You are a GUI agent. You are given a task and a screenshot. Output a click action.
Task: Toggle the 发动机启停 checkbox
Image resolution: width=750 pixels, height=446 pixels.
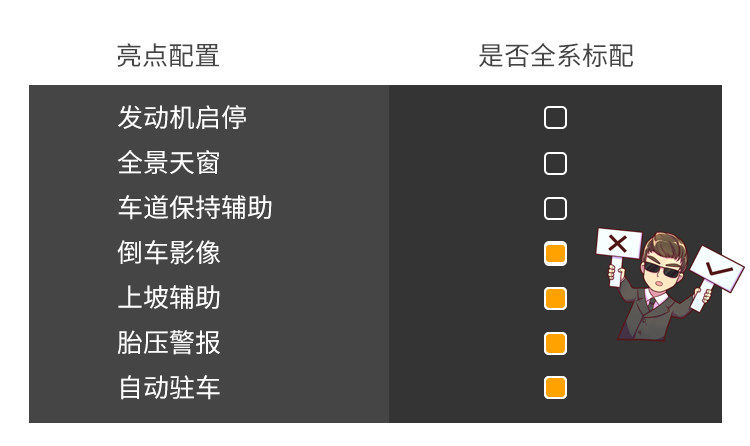click(555, 118)
